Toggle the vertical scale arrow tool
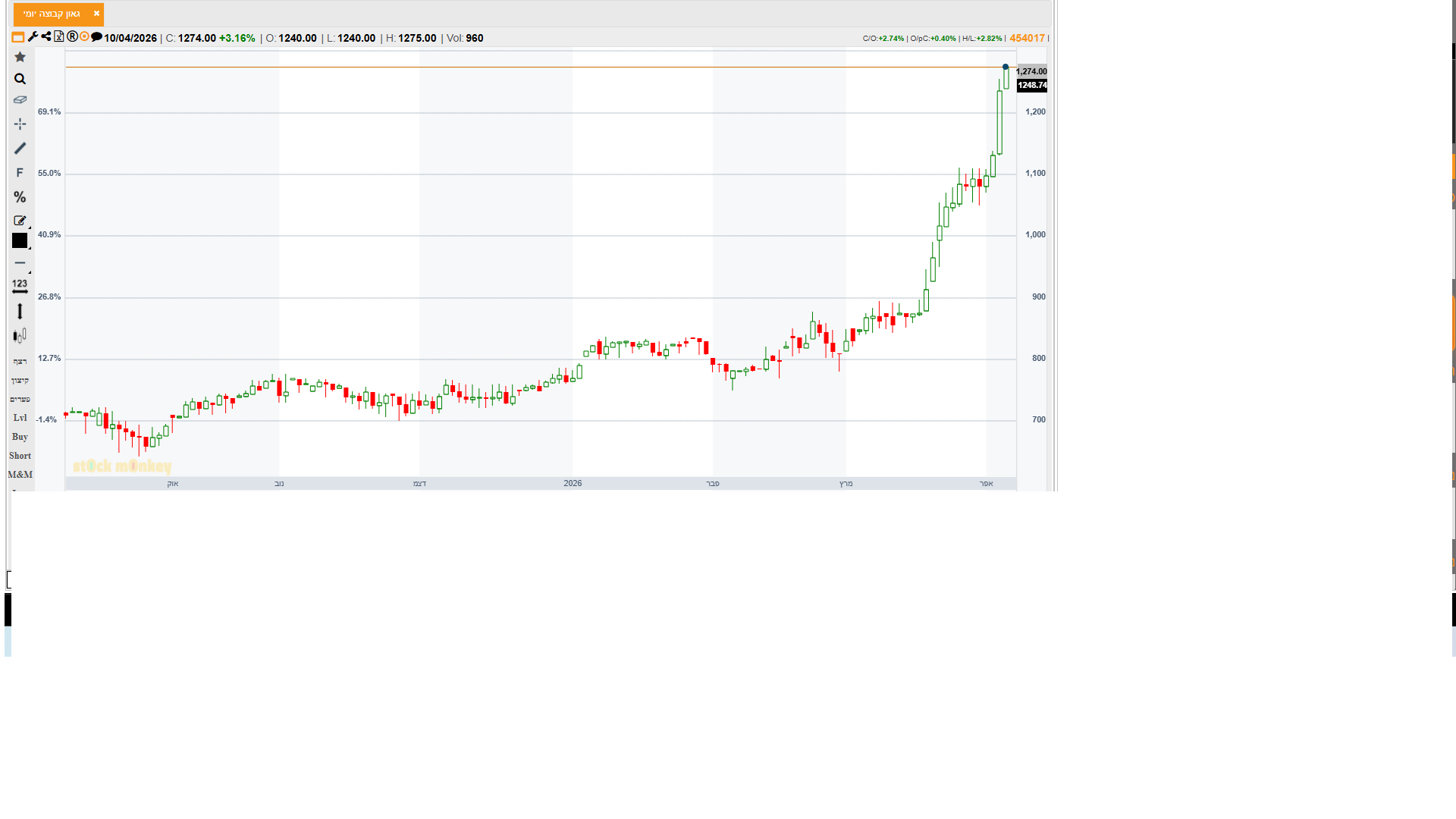The height and width of the screenshot is (819, 1456). [x=20, y=311]
